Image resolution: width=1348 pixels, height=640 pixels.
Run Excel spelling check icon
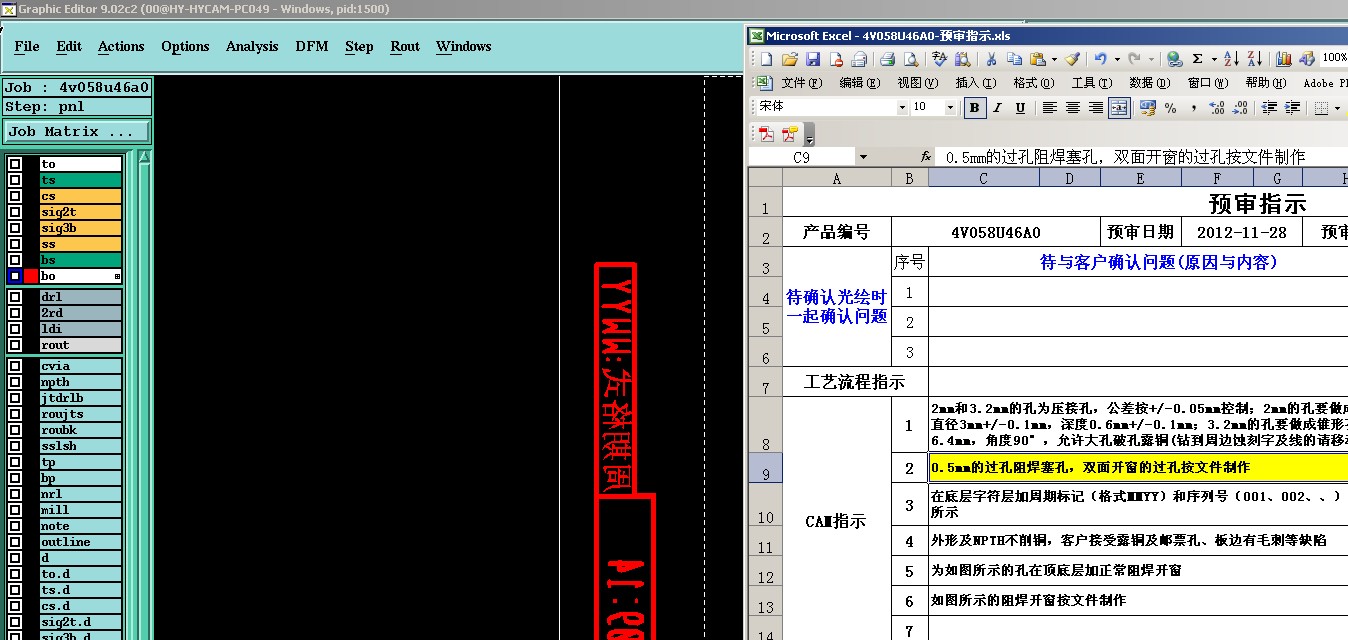939,59
